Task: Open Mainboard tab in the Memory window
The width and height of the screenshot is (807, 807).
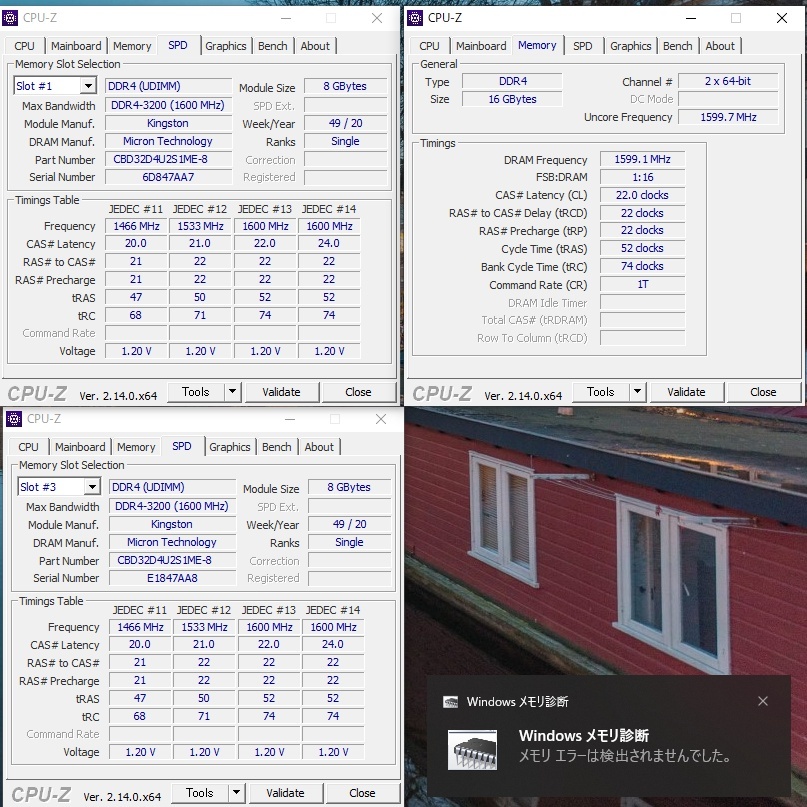Action: [x=481, y=46]
